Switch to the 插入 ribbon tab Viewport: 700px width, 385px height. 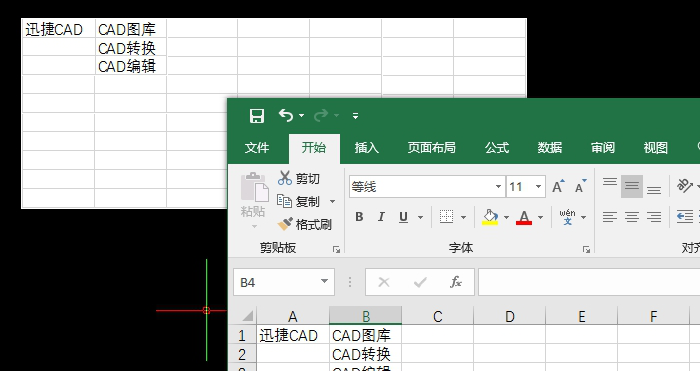[367, 148]
